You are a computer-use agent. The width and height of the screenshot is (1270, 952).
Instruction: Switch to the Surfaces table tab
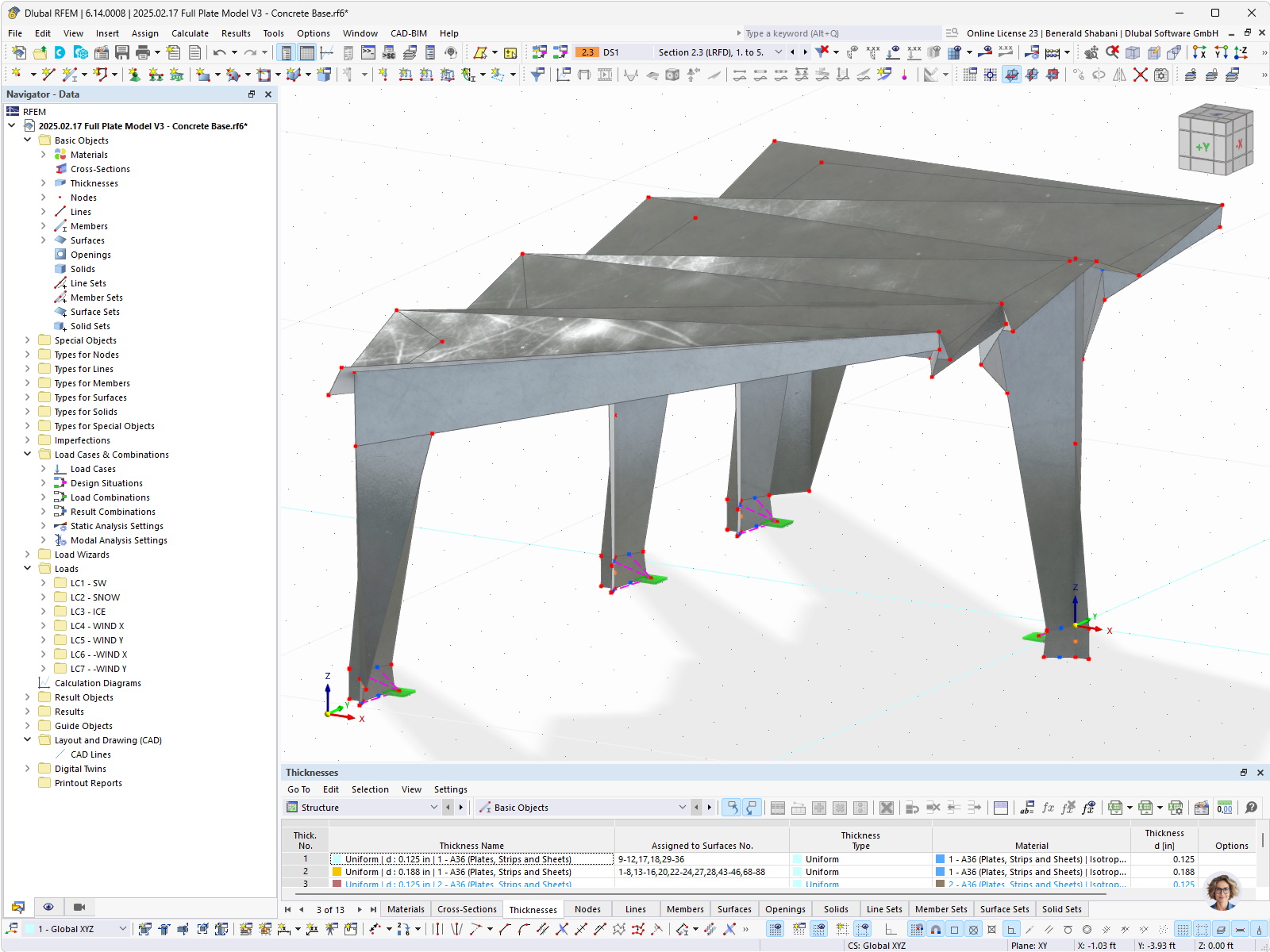point(734,909)
